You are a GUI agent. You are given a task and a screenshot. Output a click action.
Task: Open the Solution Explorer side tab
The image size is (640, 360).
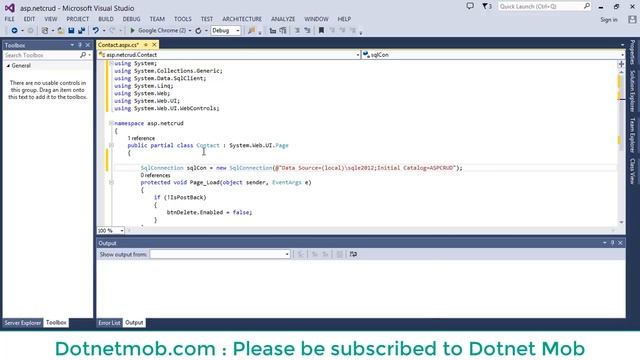tap(632, 91)
